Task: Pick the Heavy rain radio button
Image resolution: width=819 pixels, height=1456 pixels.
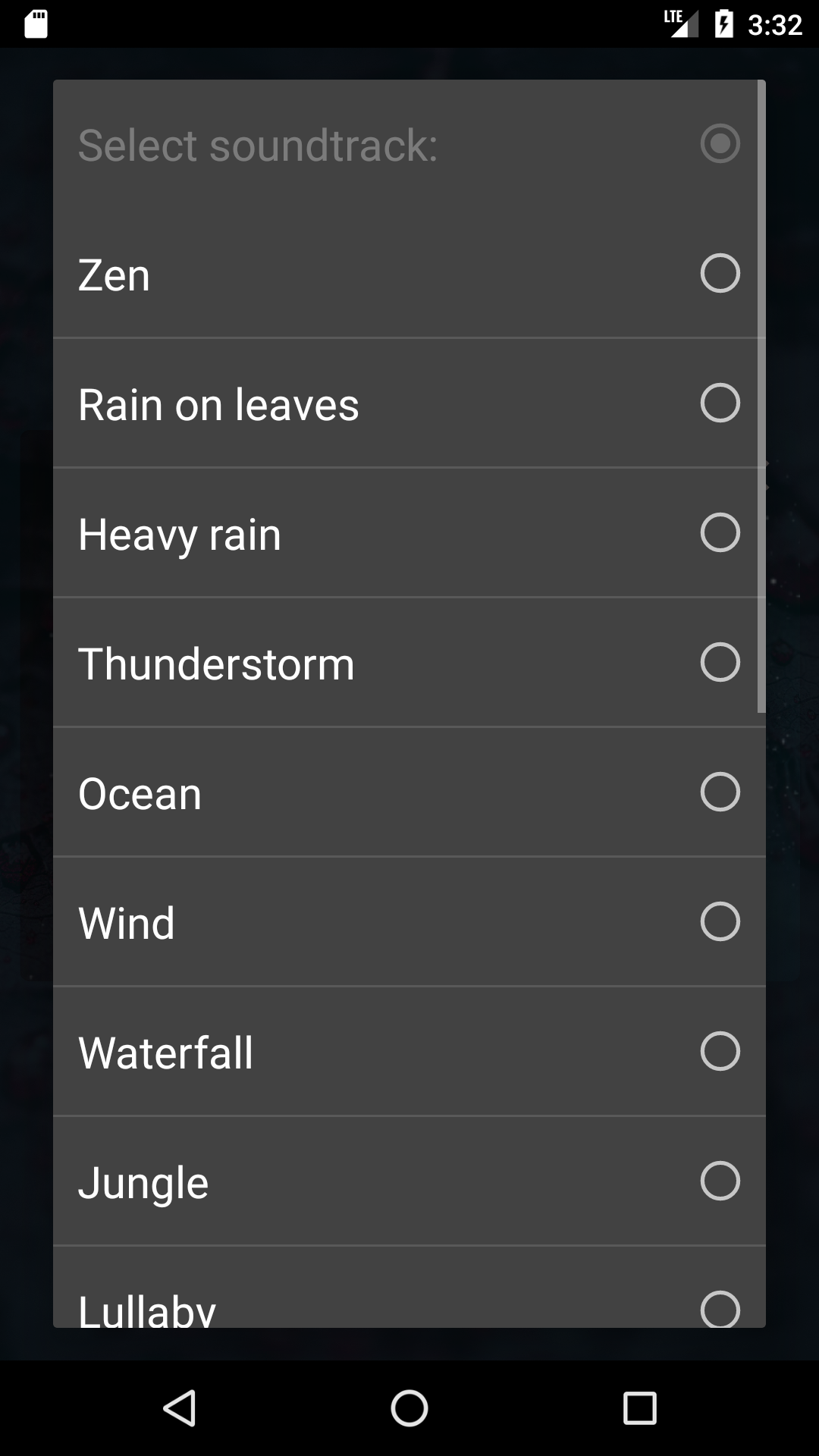Action: (x=720, y=532)
